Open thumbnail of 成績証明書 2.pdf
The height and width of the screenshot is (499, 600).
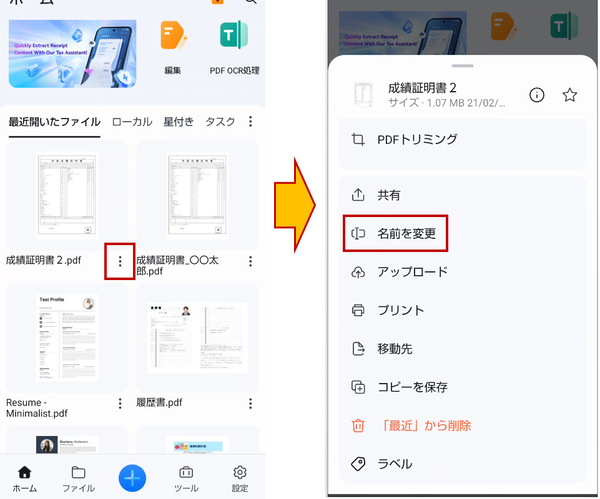coord(67,194)
